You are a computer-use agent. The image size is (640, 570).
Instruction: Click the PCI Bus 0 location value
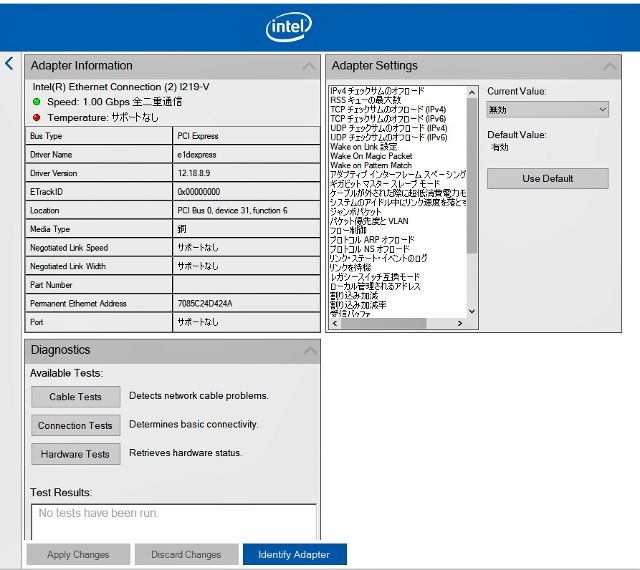(x=232, y=211)
